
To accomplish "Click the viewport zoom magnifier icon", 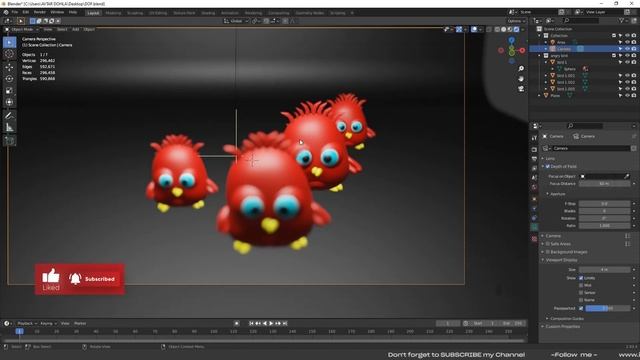I will point(521,69).
